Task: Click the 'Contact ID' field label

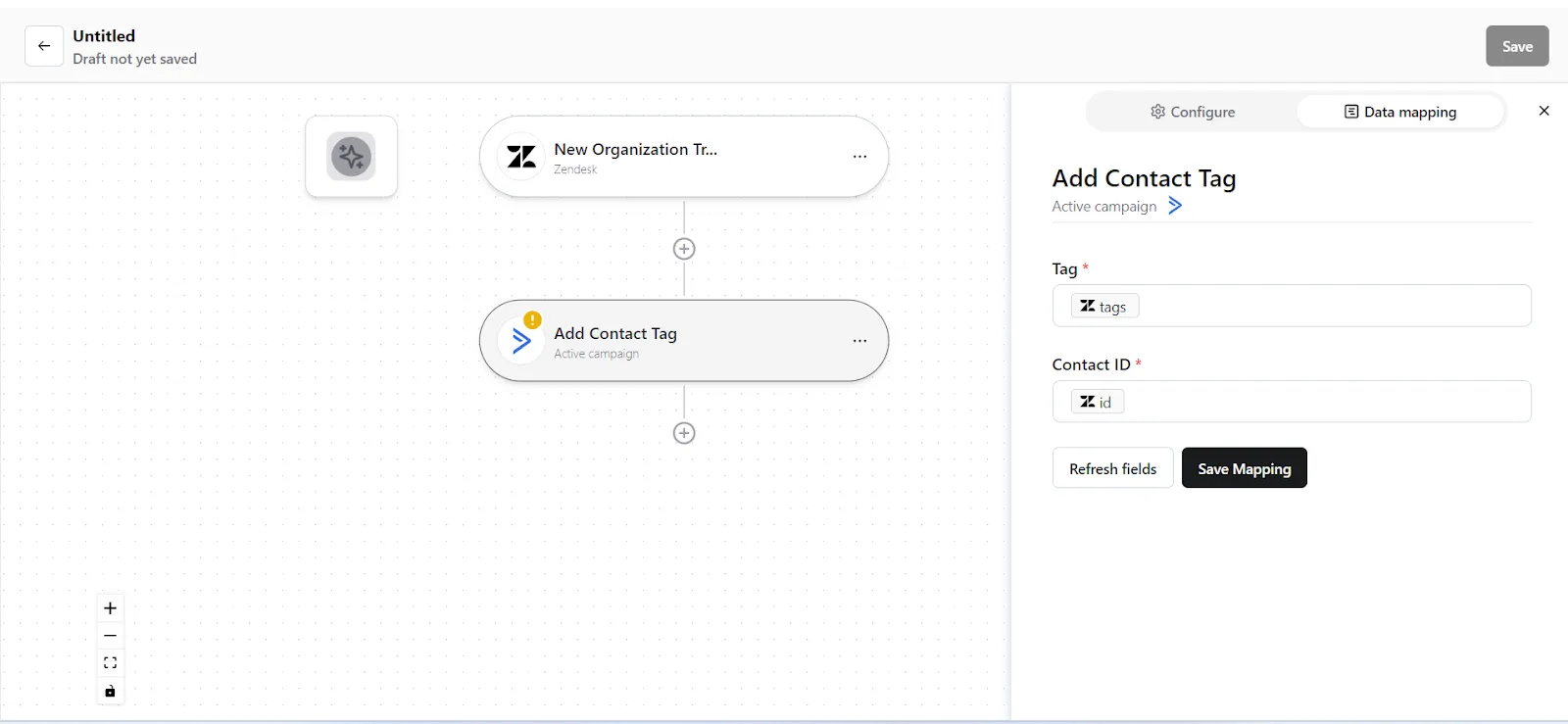Action: pos(1091,364)
